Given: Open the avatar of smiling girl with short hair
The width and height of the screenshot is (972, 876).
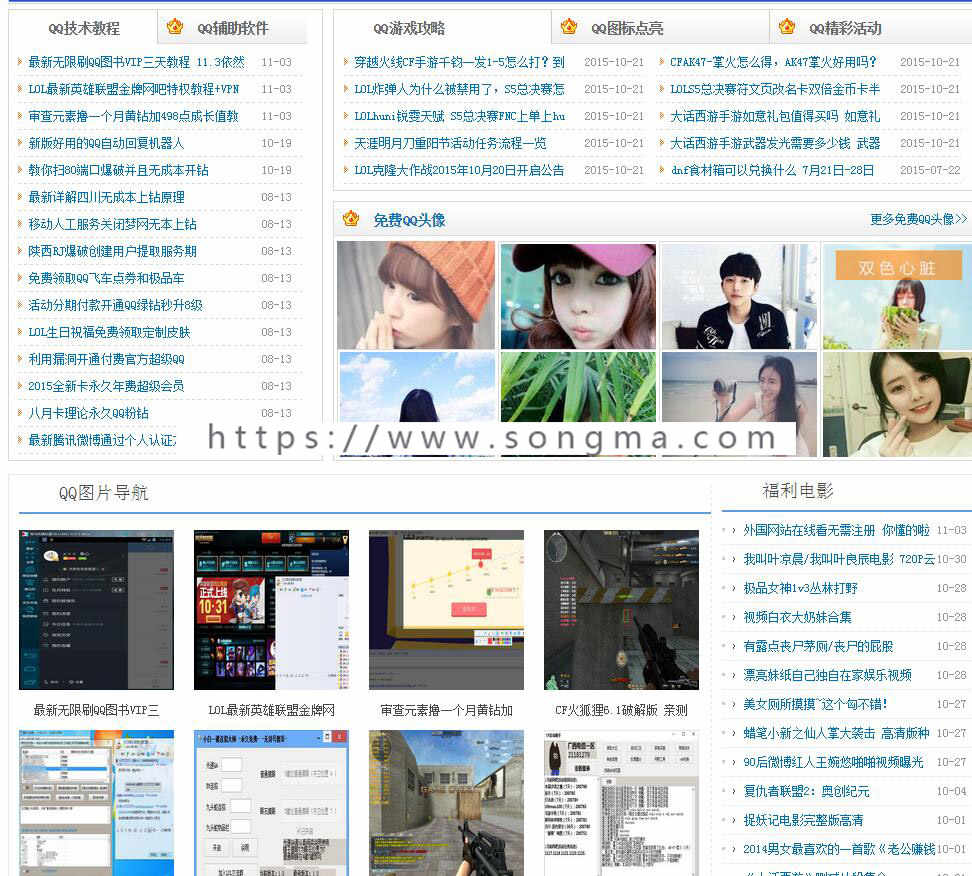Looking at the screenshot, I should (x=898, y=404).
